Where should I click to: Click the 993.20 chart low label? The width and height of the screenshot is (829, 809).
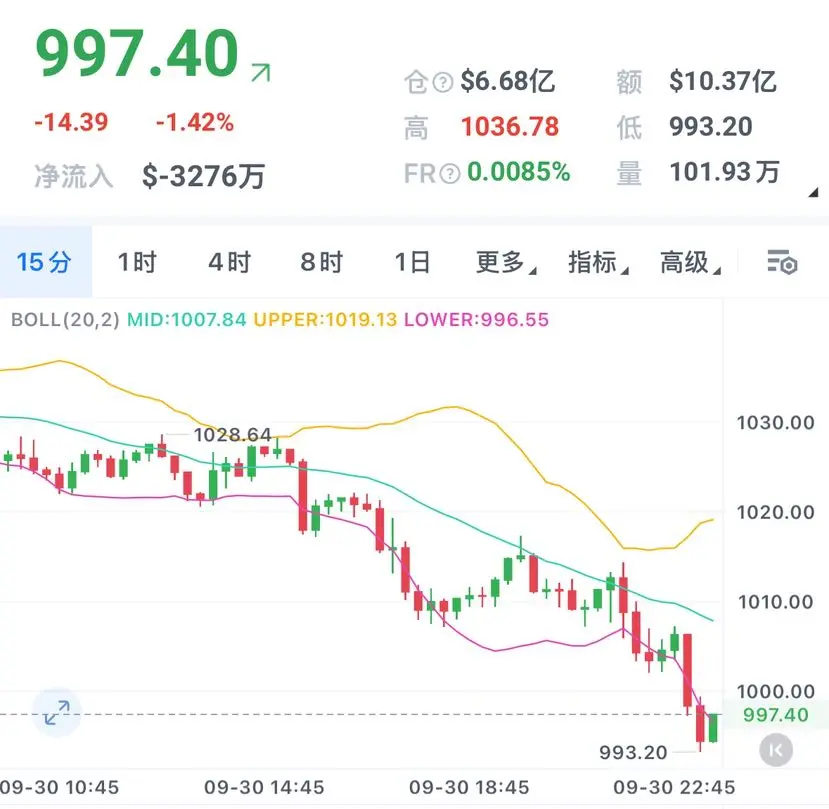point(633,752)
